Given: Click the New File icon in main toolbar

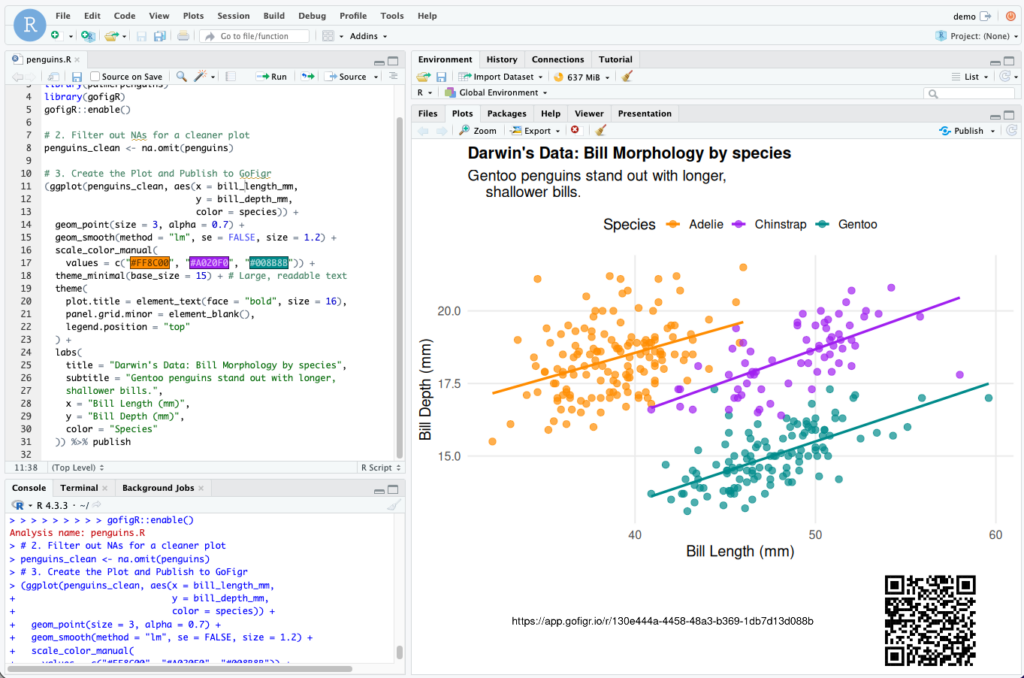Looking at the screenshot, I should pyautogui.click(x=55, y=36).
